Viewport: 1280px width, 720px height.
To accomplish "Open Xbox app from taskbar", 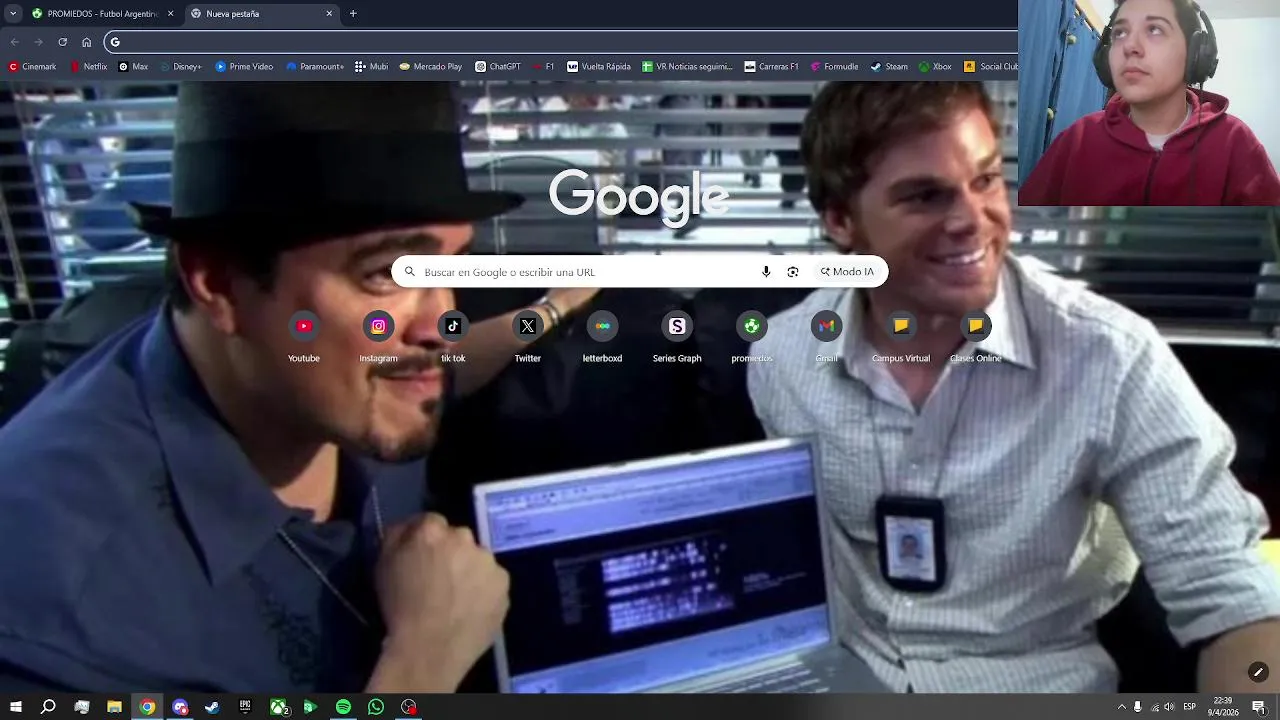I will pyautogui.click(x=279, y=707).
